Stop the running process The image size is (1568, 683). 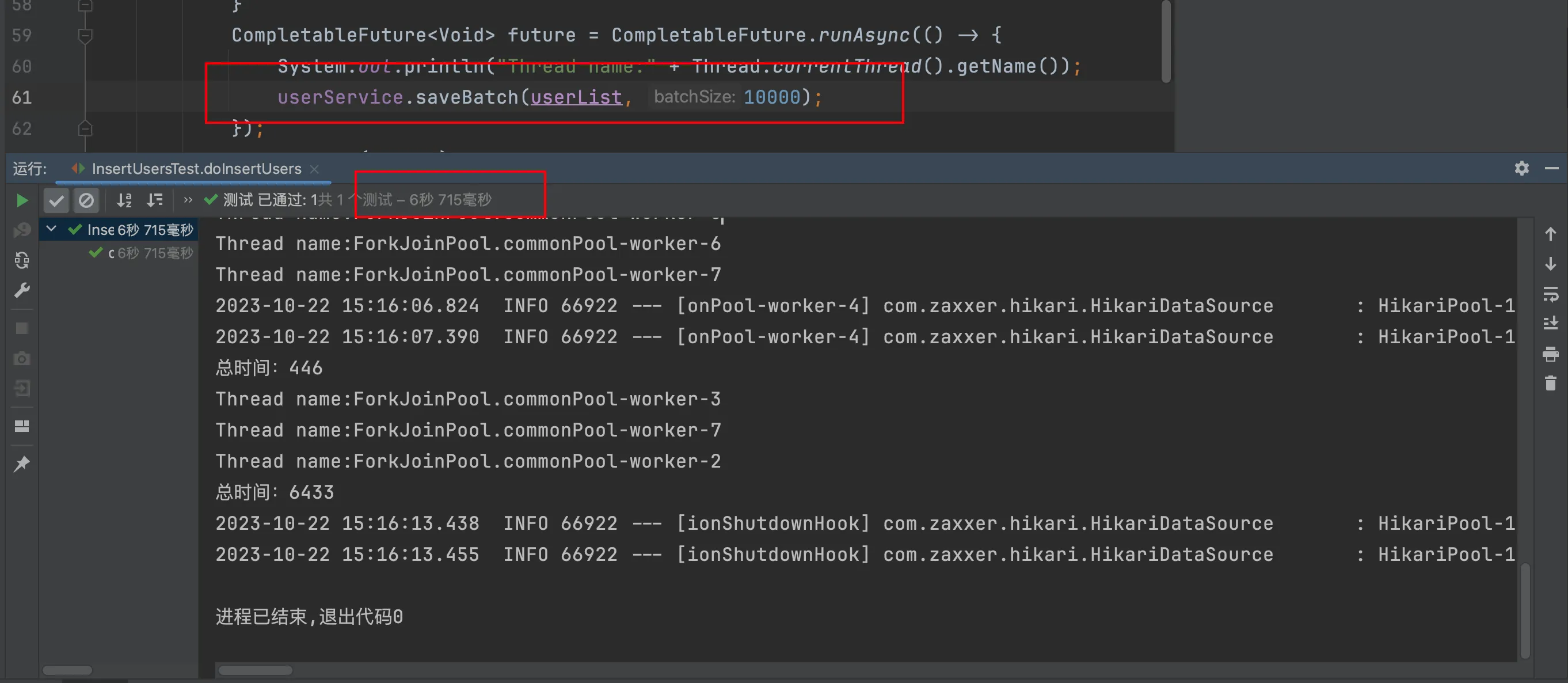point(22,329)
